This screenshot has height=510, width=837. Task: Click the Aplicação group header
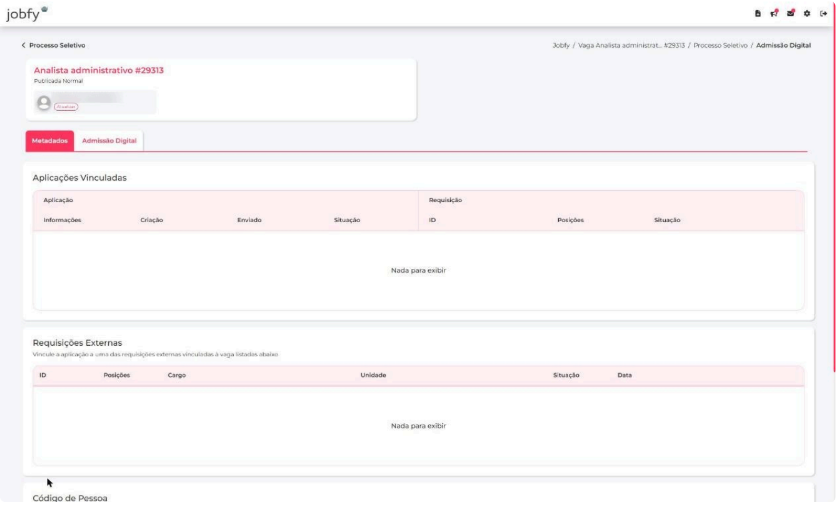coord(58,200)
